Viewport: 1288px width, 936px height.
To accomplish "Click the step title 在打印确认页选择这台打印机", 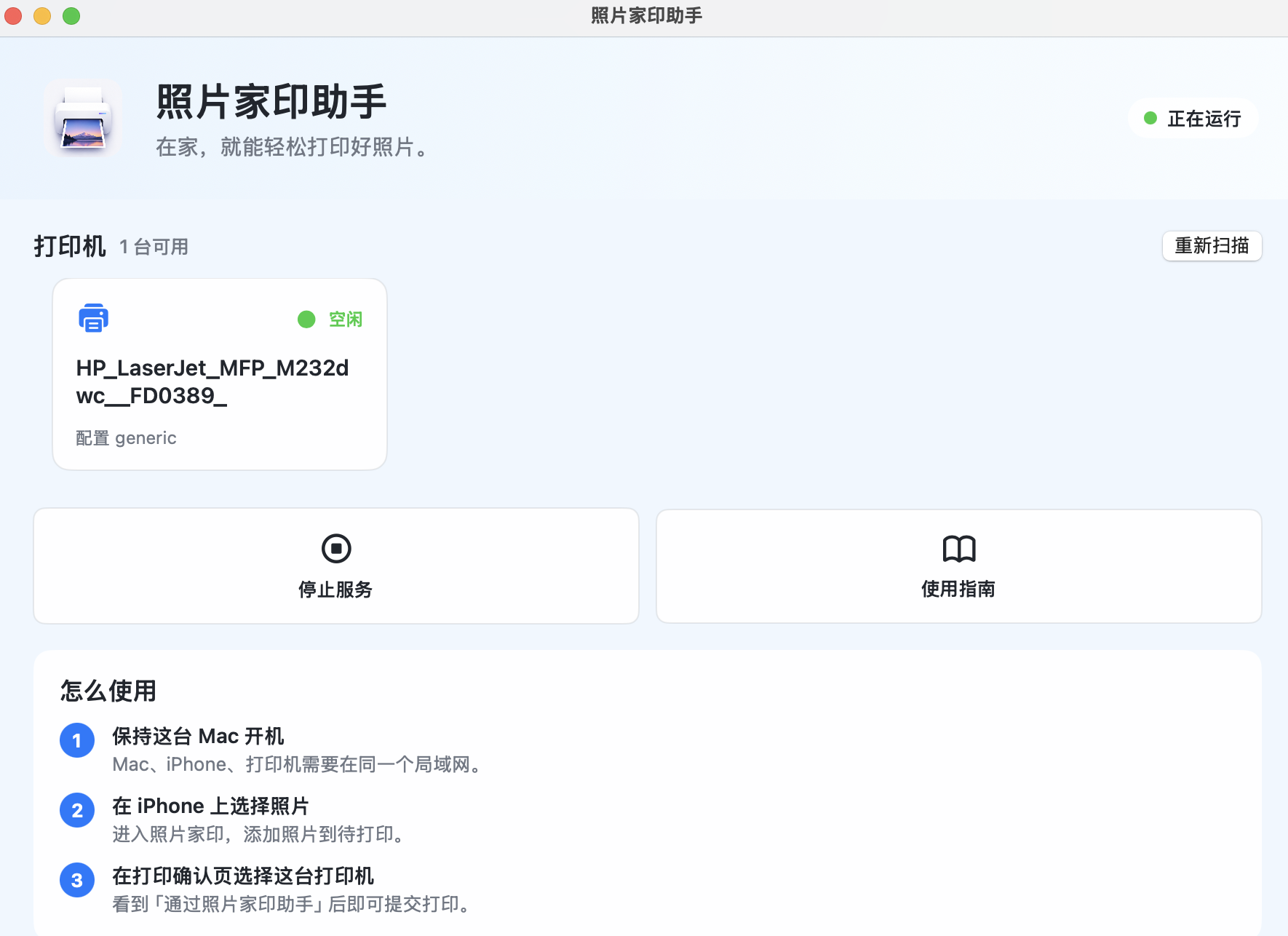I will coord(243,876).
